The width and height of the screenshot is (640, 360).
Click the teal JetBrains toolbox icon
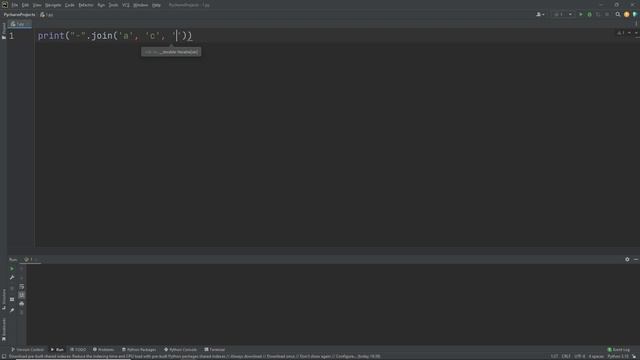click(x=635, y=15)
